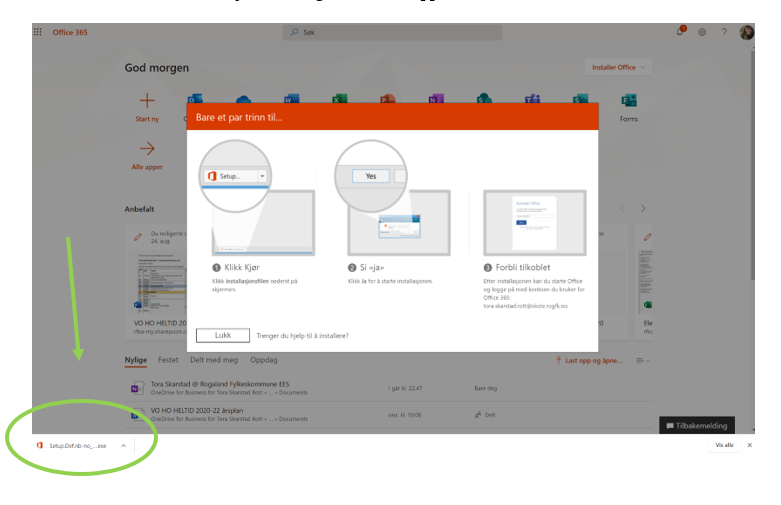Screen dimensions: 781x505
Task: Click the Delt sharing indicator on årsplan row
Action: [x=485, y=415]
